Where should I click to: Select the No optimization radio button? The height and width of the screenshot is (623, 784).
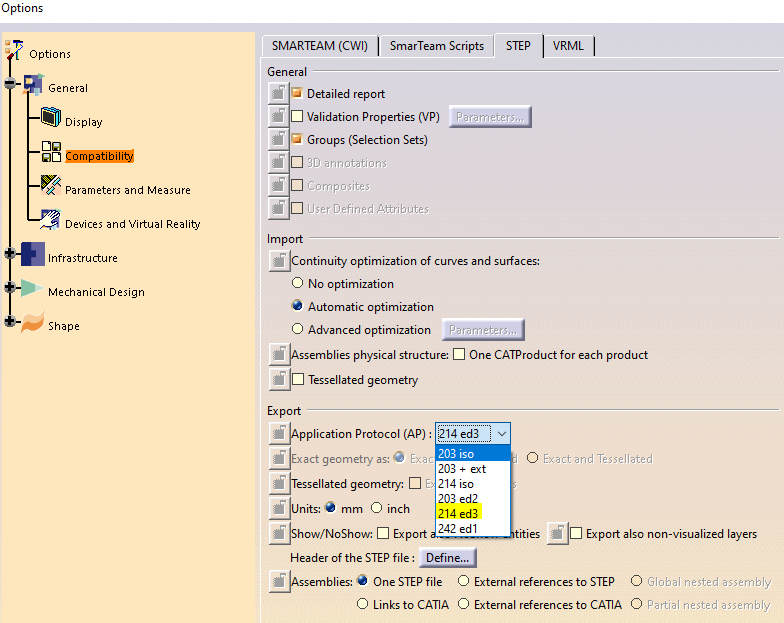(x=298, y=283)
